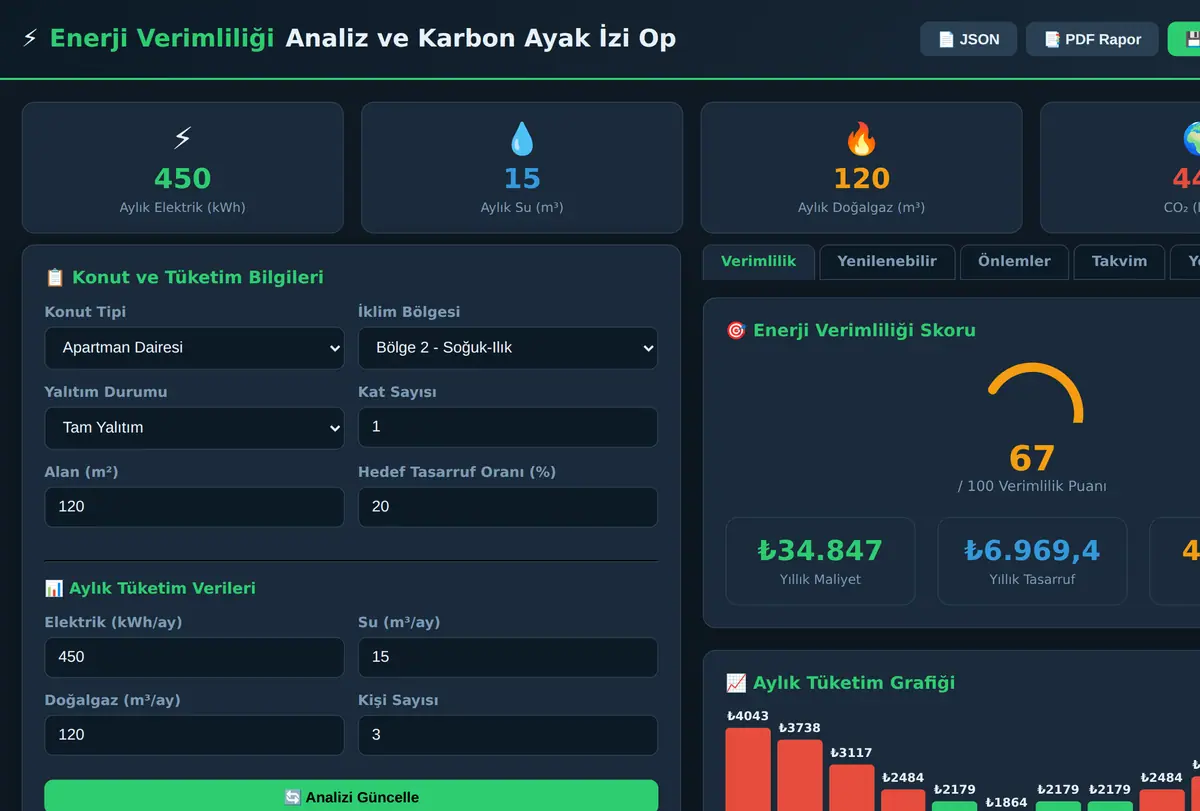Click the ₺6.969,4 Yıllık Tasarruf card

coord(1032,561)
